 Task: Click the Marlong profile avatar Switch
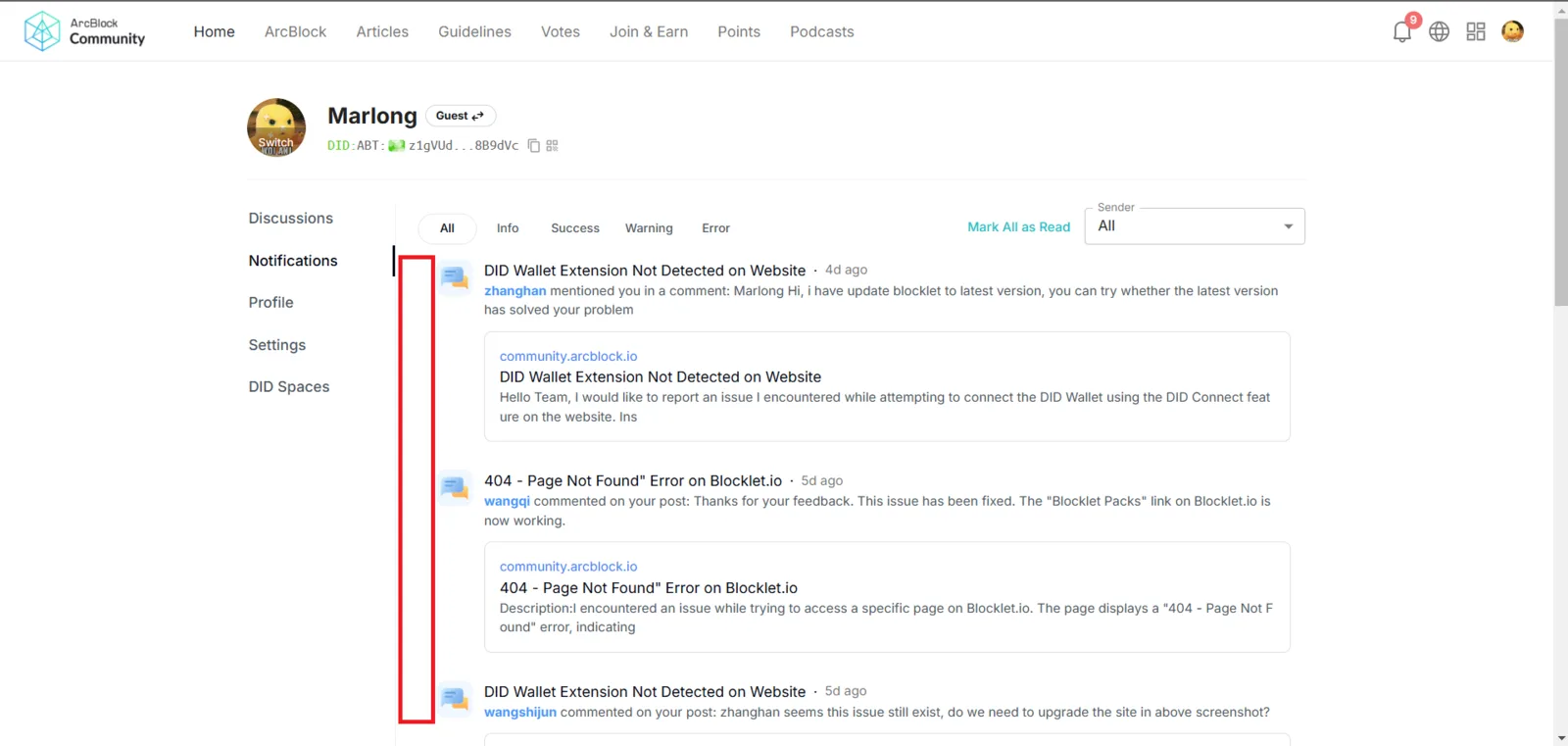click(276, 127)
